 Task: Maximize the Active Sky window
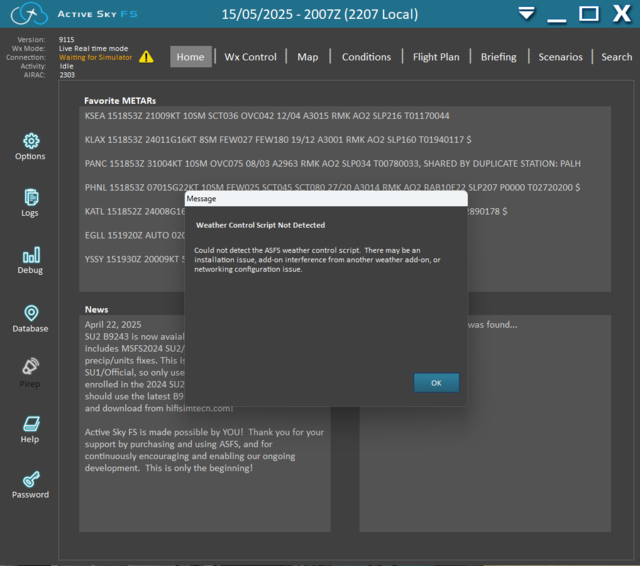589,13
